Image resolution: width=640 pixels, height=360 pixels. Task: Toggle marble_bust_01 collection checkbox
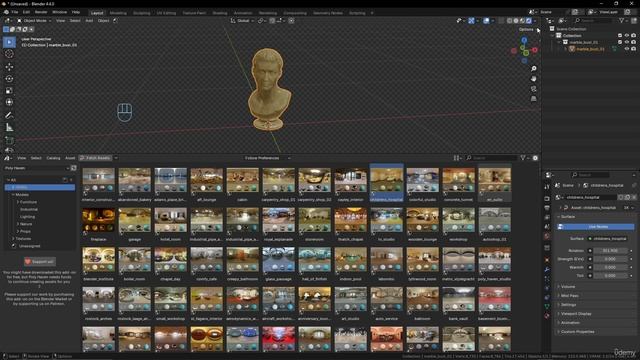pyautogui.click(x=620, y=42)
